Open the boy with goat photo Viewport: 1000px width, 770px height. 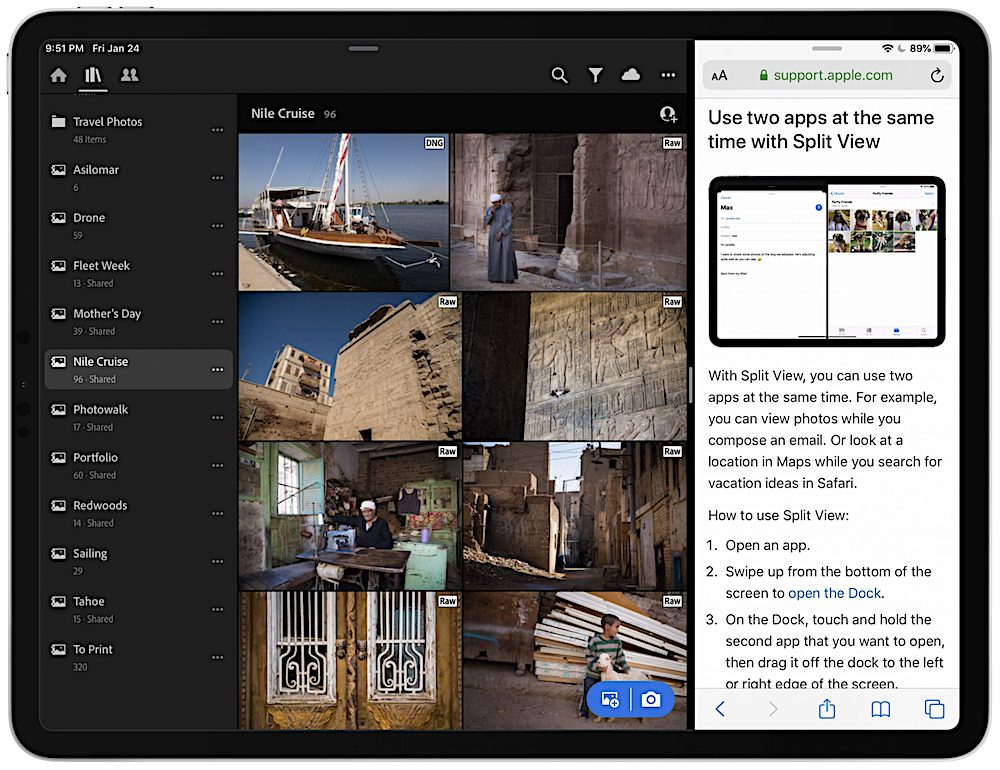click(575, 661)
